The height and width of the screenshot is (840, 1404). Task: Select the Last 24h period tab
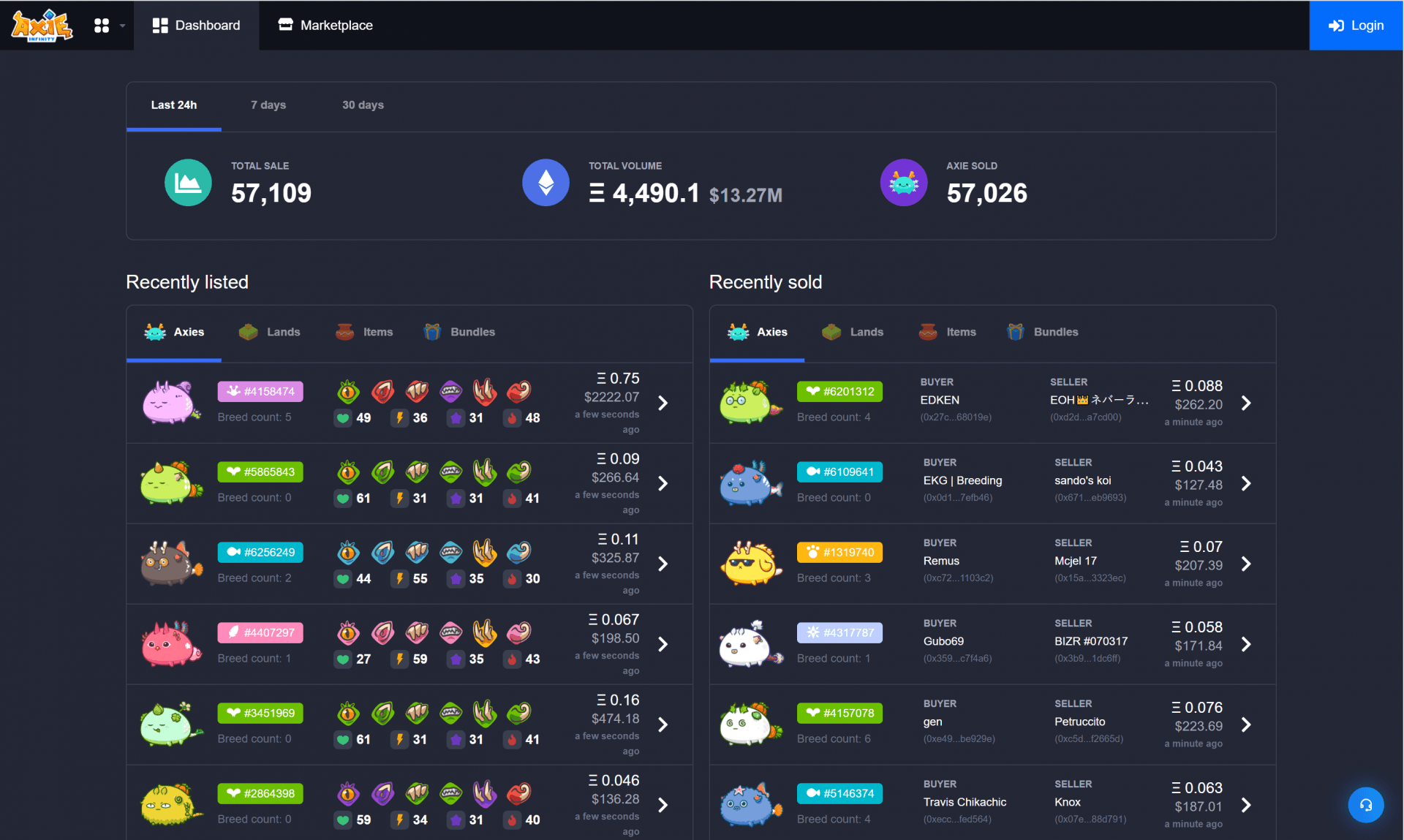pos(174,105)
